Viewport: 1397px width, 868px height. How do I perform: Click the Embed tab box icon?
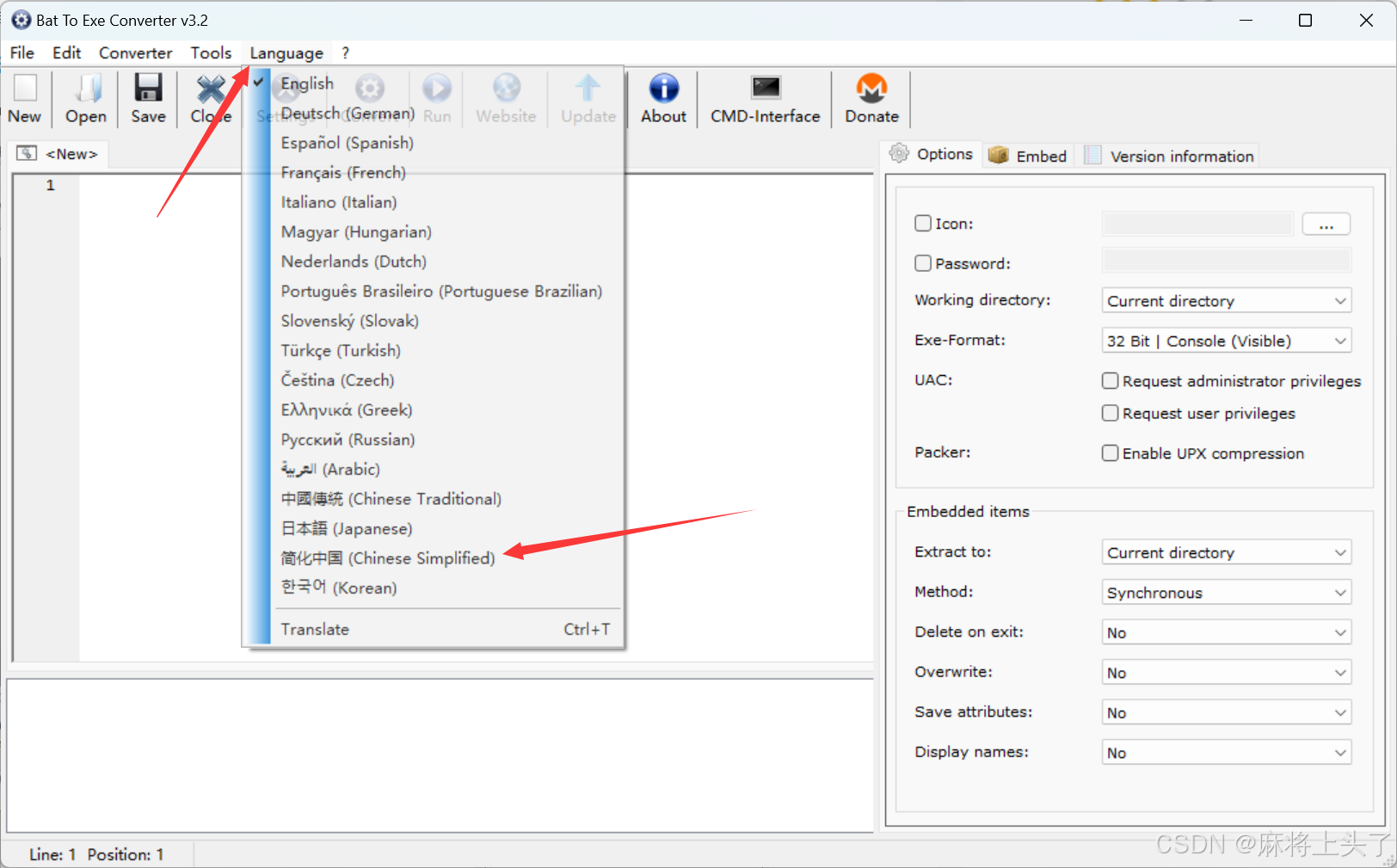click(x=998, y=155)
